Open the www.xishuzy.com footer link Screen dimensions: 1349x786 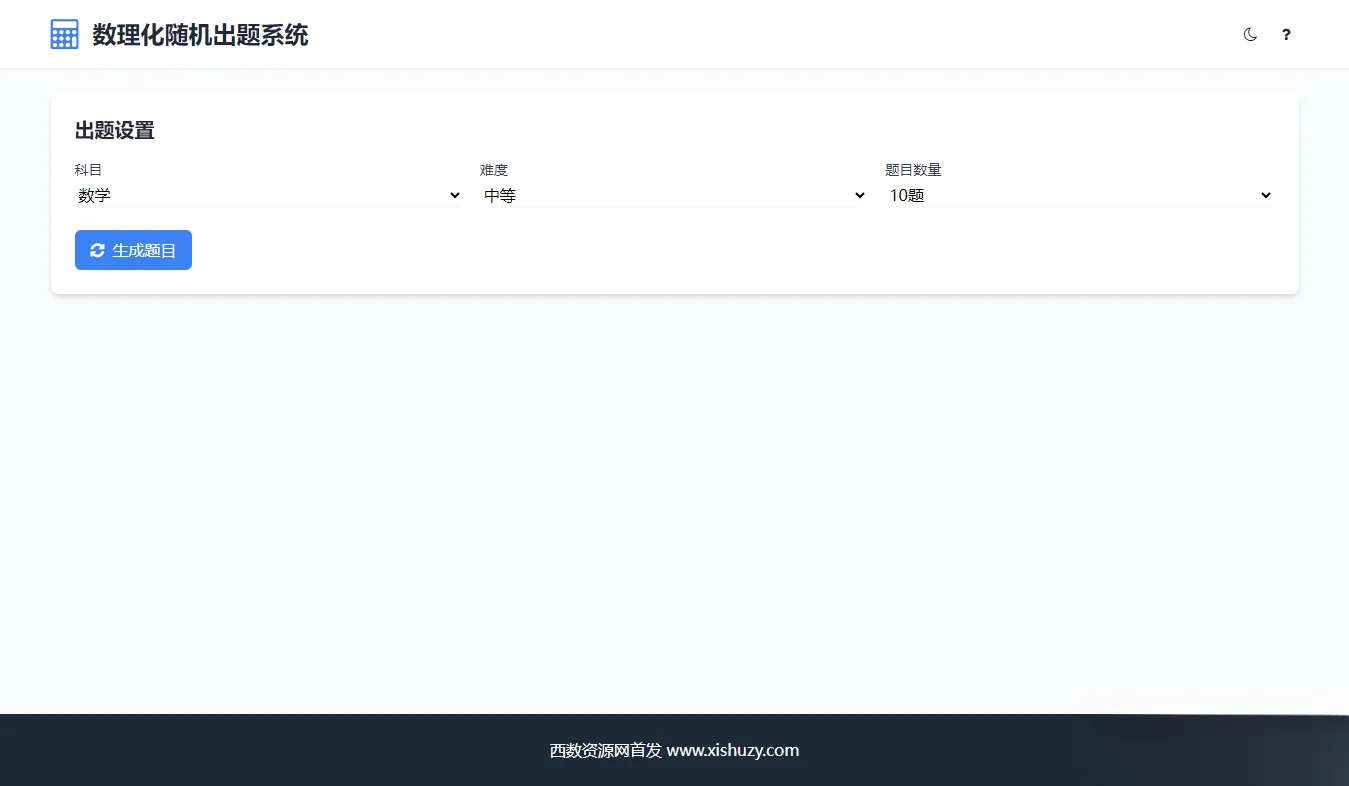pos(732,750)
